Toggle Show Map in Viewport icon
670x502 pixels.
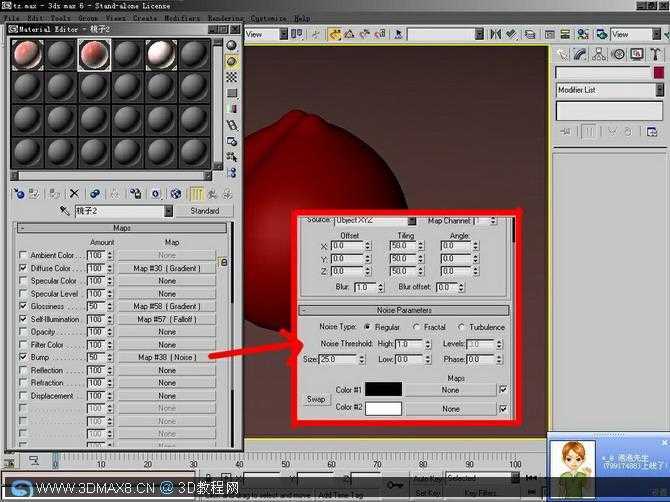coord(176,194)
